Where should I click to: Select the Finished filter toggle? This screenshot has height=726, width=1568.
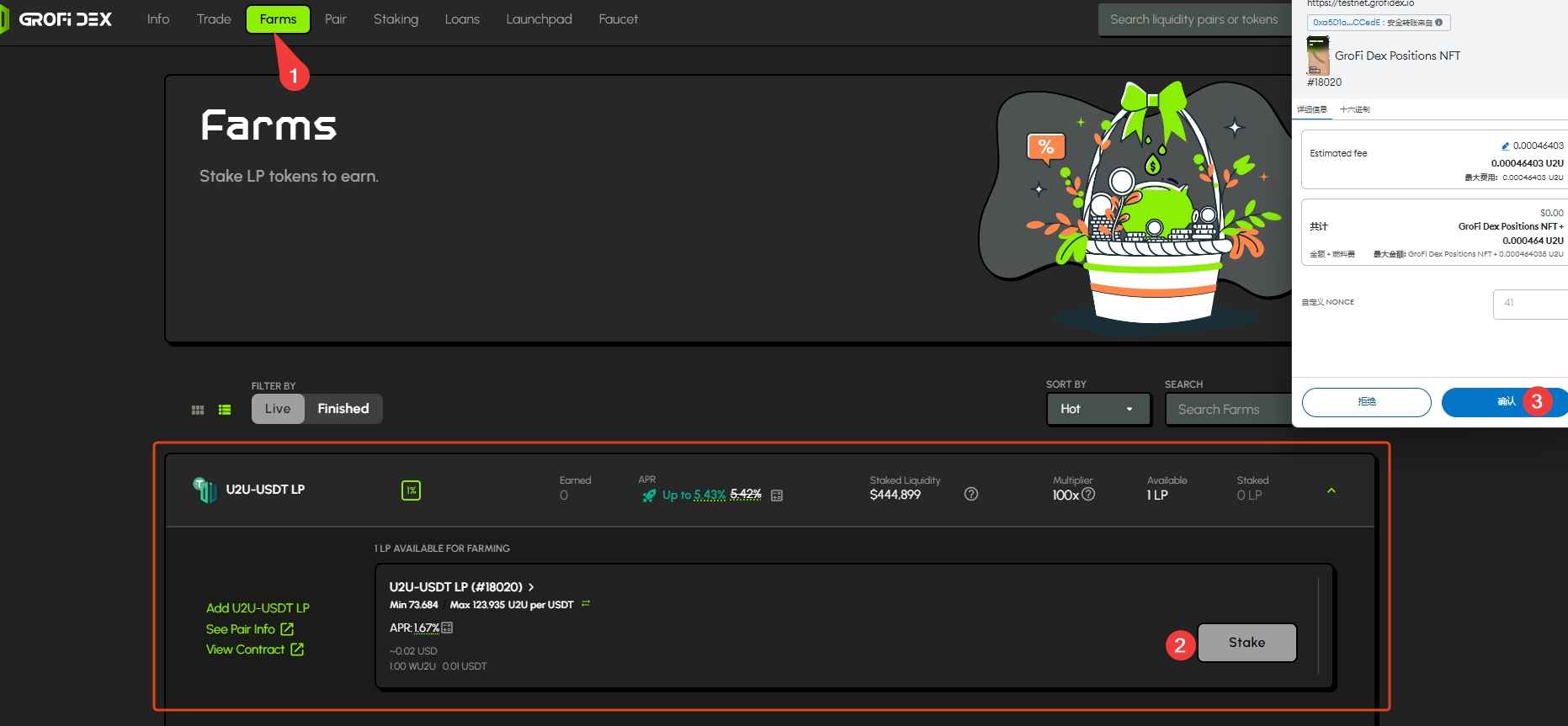point(343,409)
